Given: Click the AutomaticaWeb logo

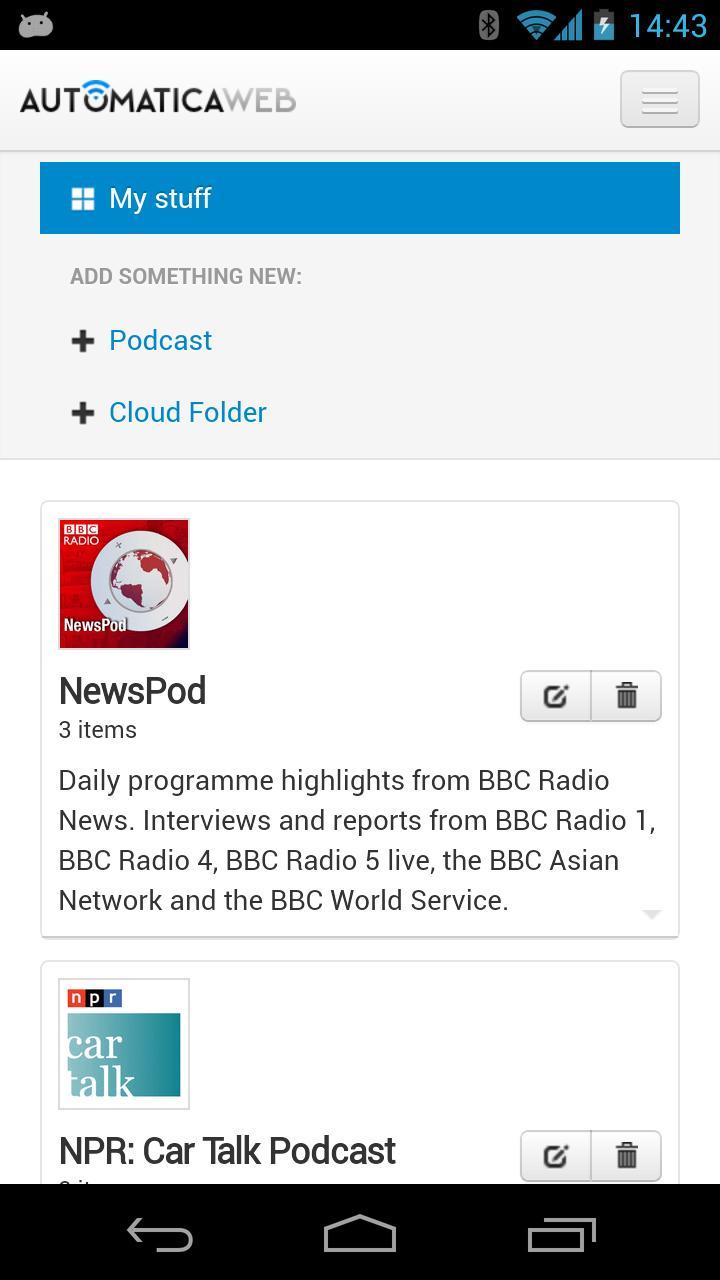Looking at the screenshot, I should click(x=158, y=99).
